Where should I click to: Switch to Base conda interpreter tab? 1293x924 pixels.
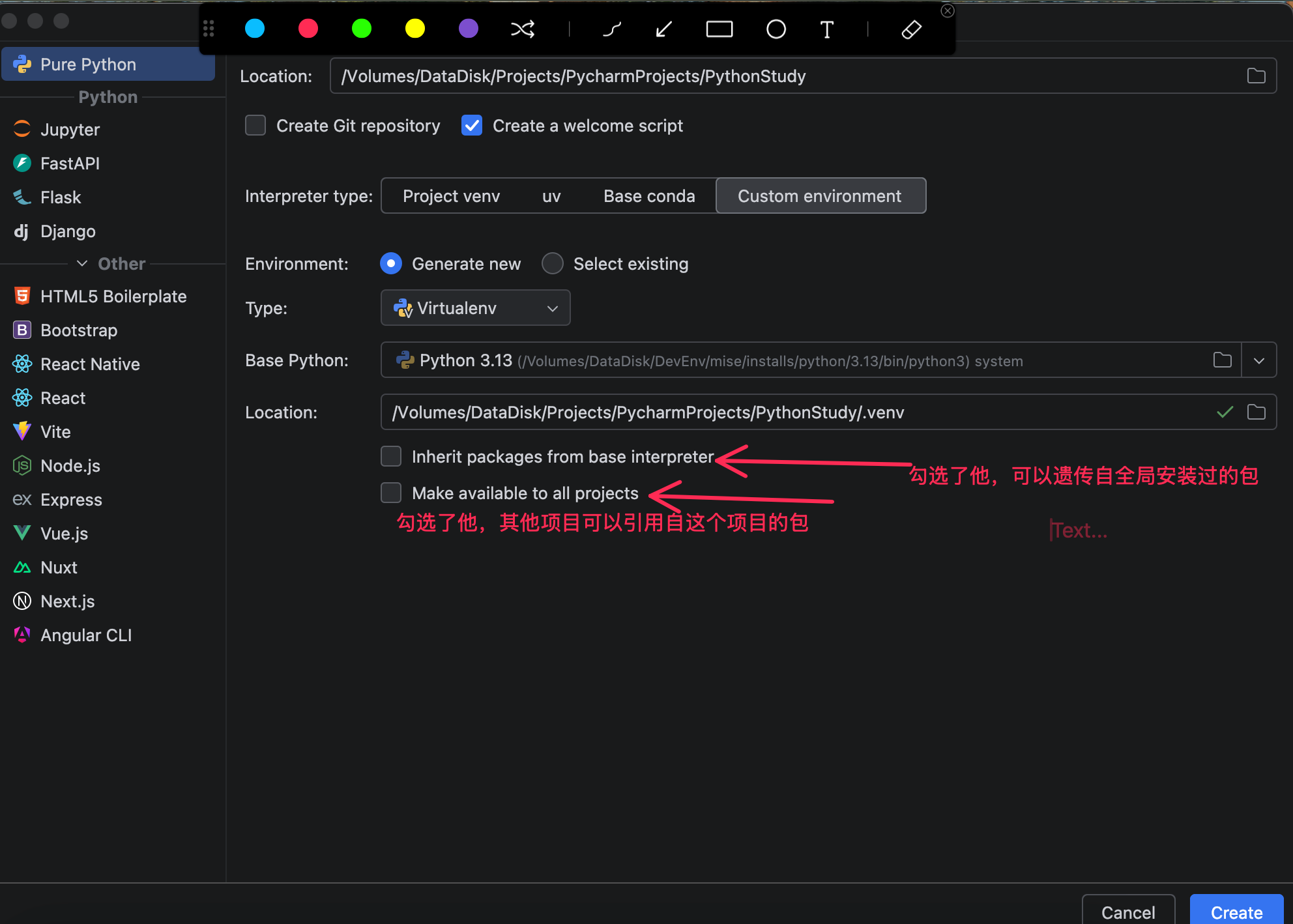click(x=649, y=196)
